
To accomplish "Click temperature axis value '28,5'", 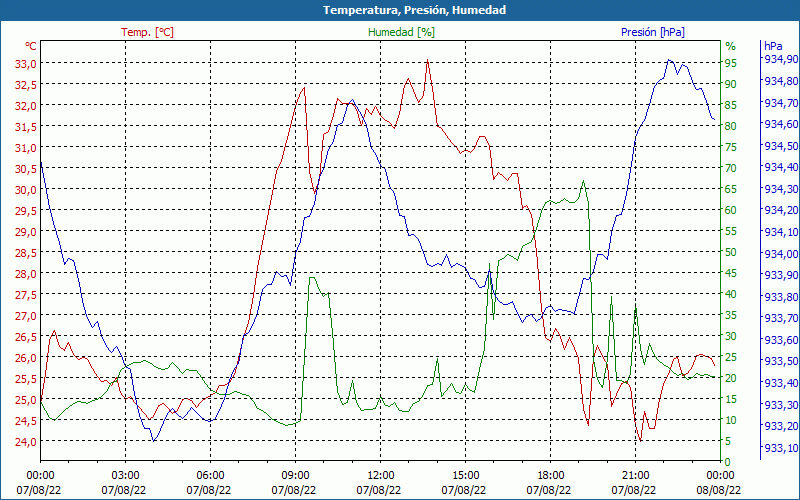I will tap(26, 253).
